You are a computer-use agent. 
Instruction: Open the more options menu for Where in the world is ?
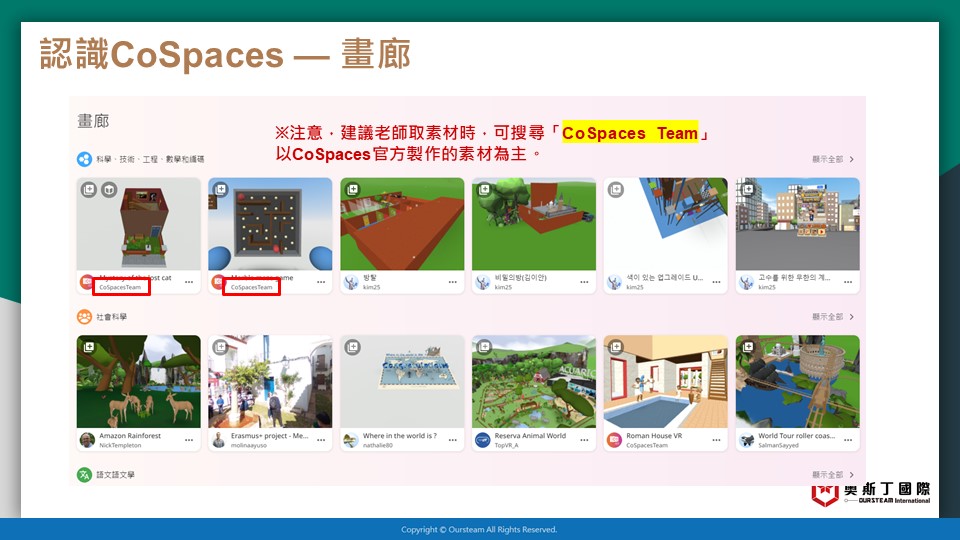[x=452, y=440]
